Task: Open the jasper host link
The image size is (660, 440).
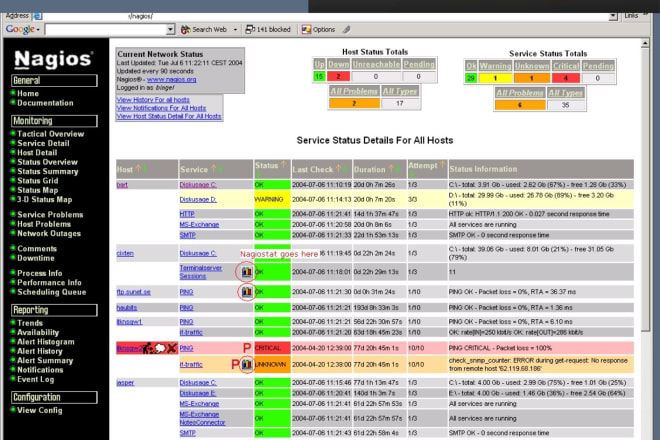Action: pos(125,383)
